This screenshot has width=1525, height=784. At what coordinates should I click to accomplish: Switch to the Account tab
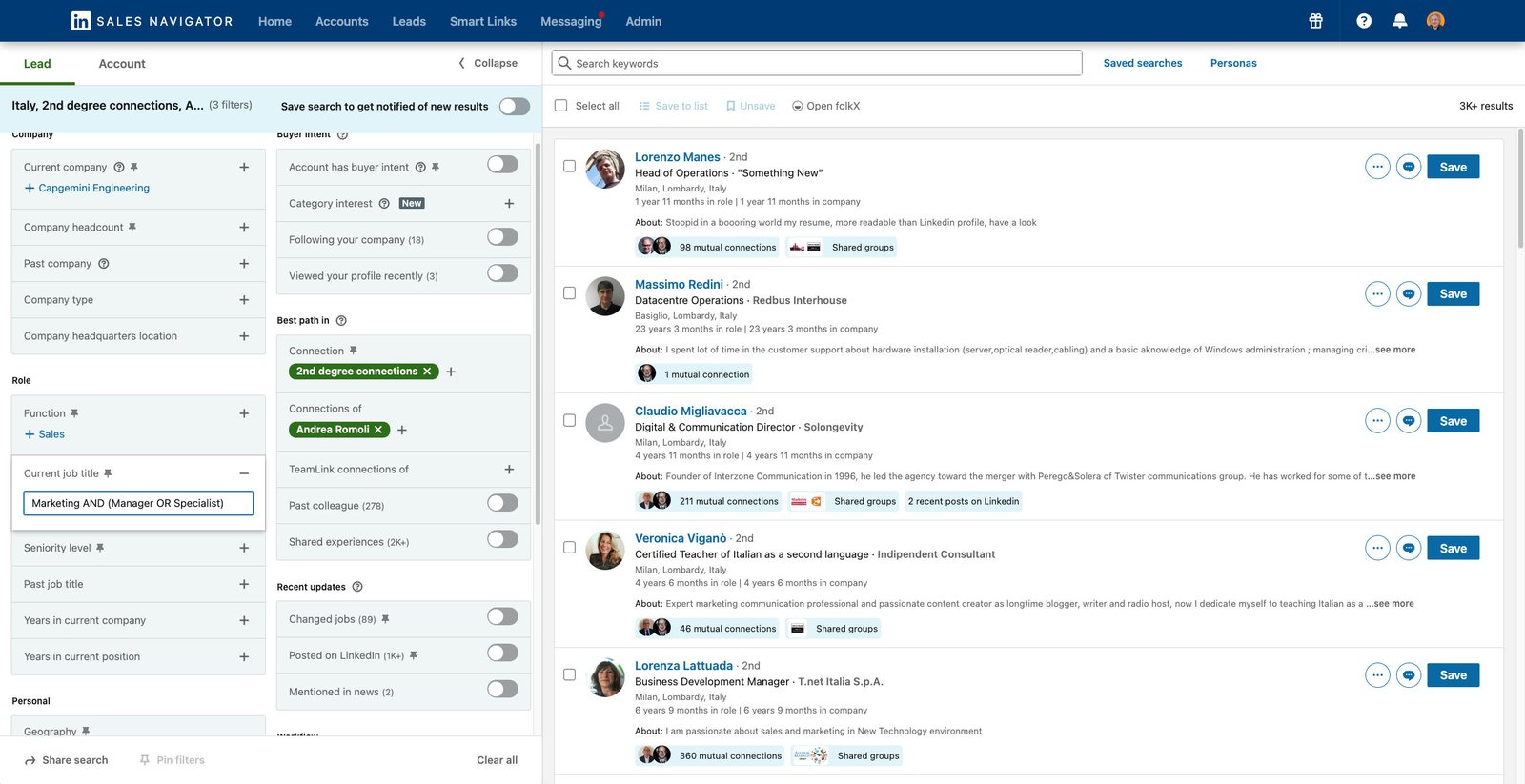click(122, 64)
